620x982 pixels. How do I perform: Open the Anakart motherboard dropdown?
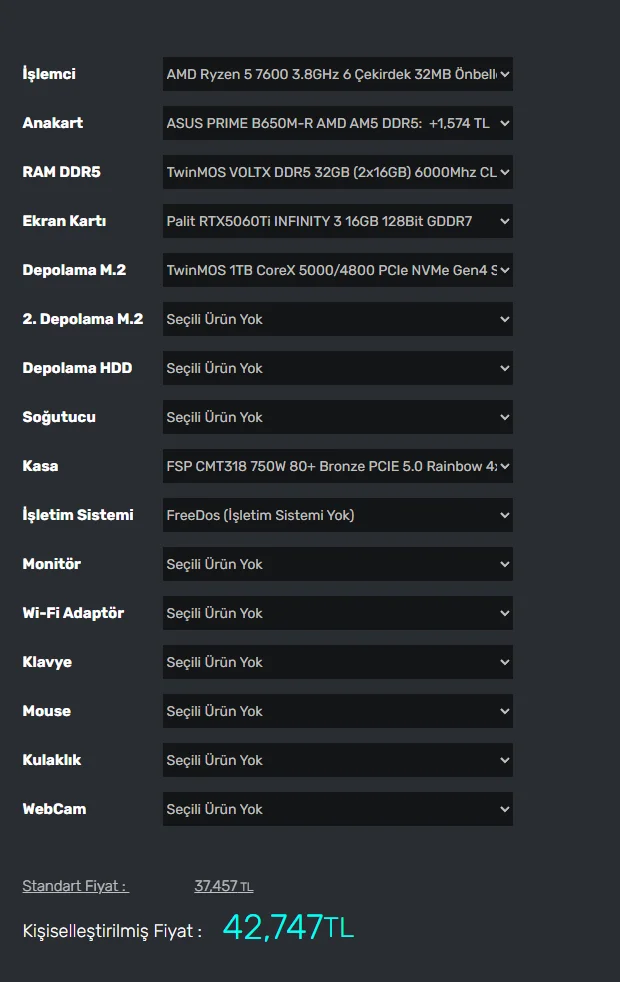point(338,123)
